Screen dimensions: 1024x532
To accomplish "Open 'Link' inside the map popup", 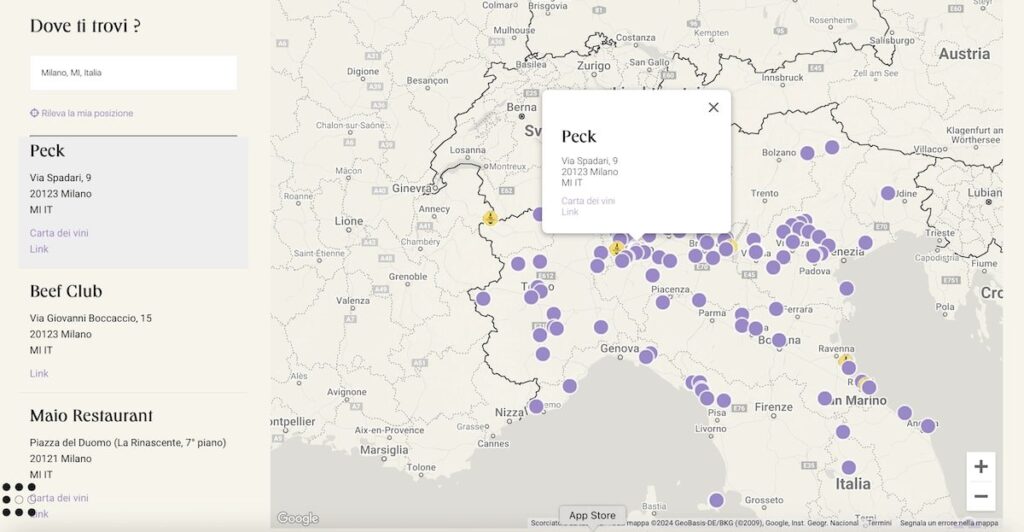I will (x=570, y=211).
